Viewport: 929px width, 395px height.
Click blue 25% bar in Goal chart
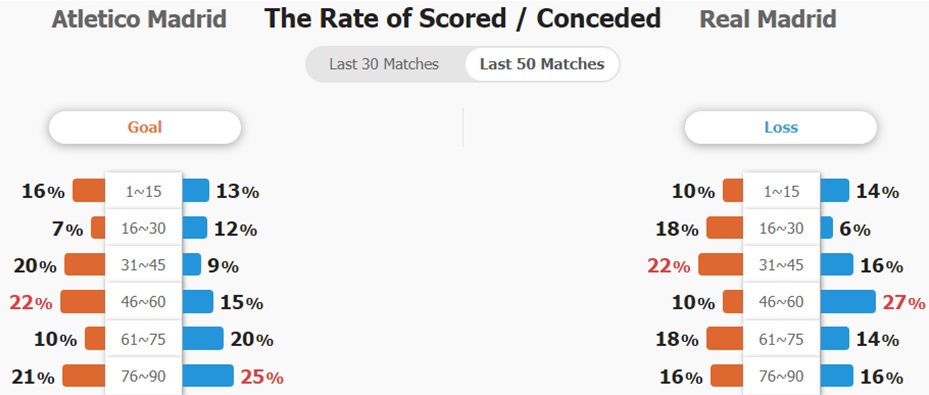207,375
